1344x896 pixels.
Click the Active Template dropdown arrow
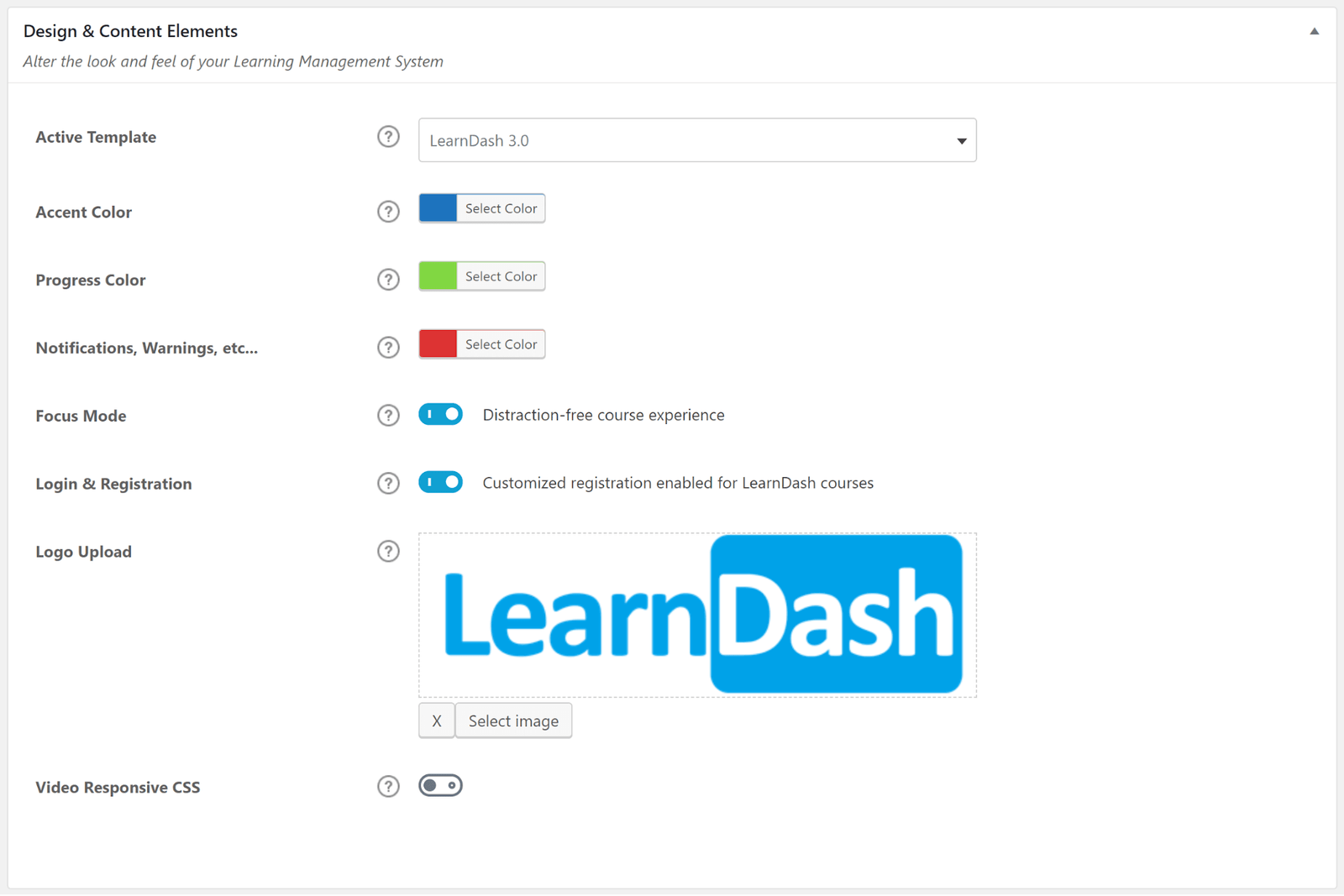[x=960, y=141]
